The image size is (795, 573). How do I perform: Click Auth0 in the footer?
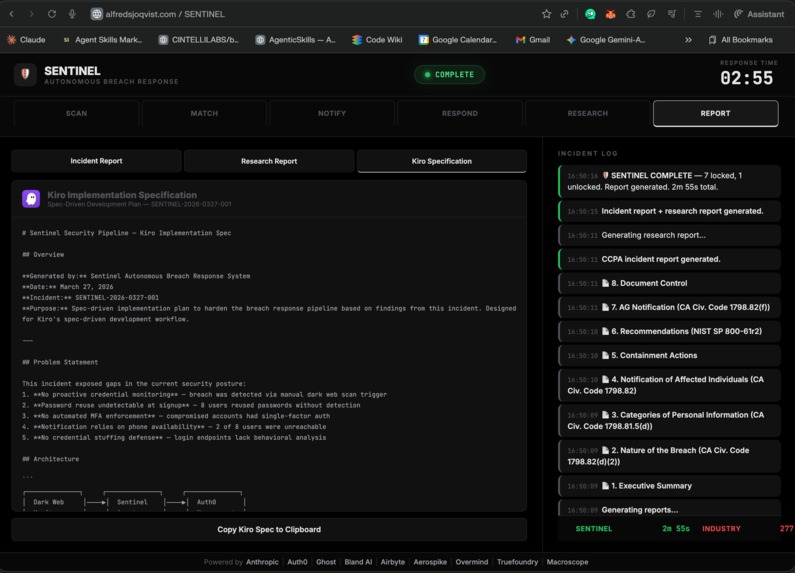click(297, 562)
